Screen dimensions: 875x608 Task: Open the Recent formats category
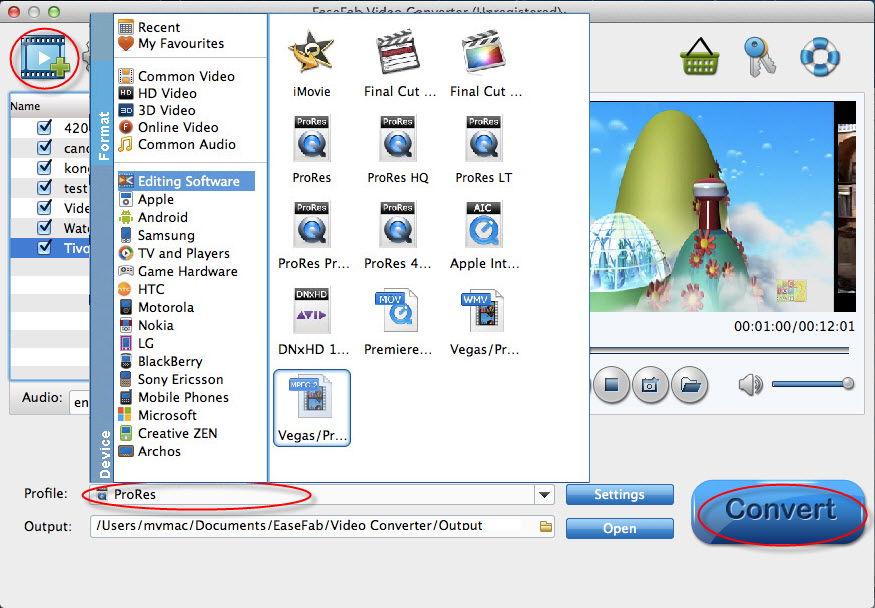149,27
